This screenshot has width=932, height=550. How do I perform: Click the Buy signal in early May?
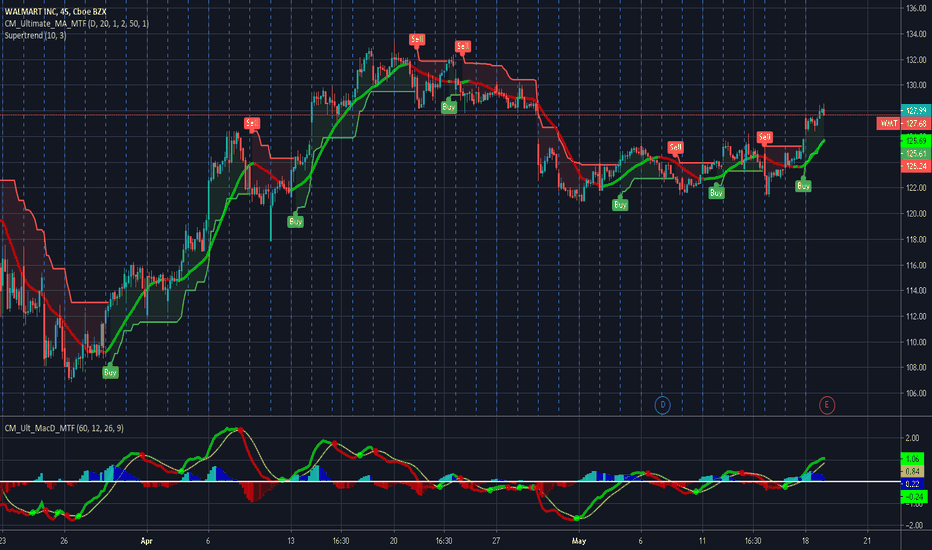(620, 205)
